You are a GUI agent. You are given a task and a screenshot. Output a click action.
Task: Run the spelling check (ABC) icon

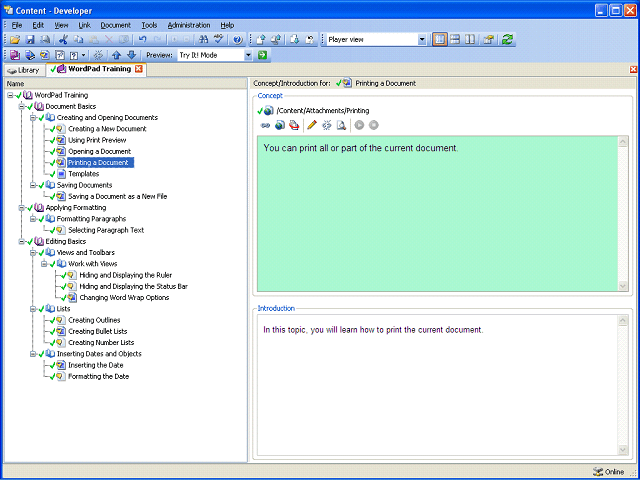[x=219, y=40]
